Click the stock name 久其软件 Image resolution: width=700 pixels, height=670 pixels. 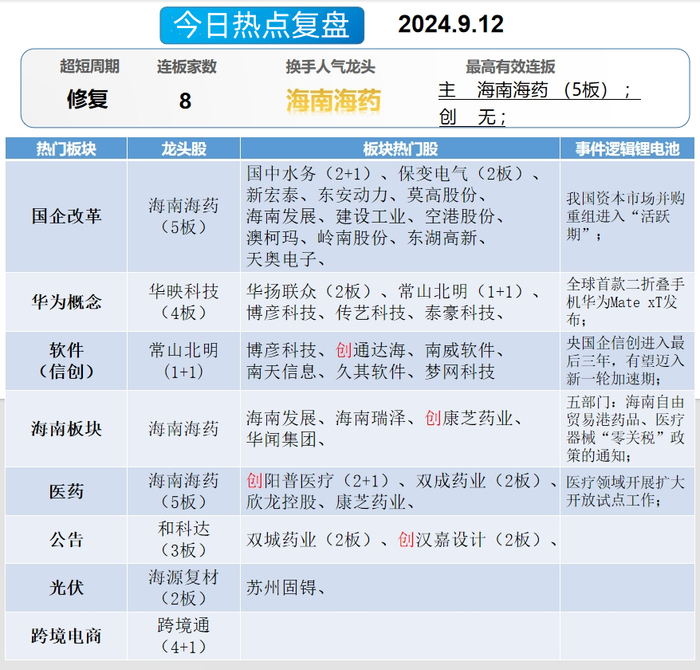[371, 372]
